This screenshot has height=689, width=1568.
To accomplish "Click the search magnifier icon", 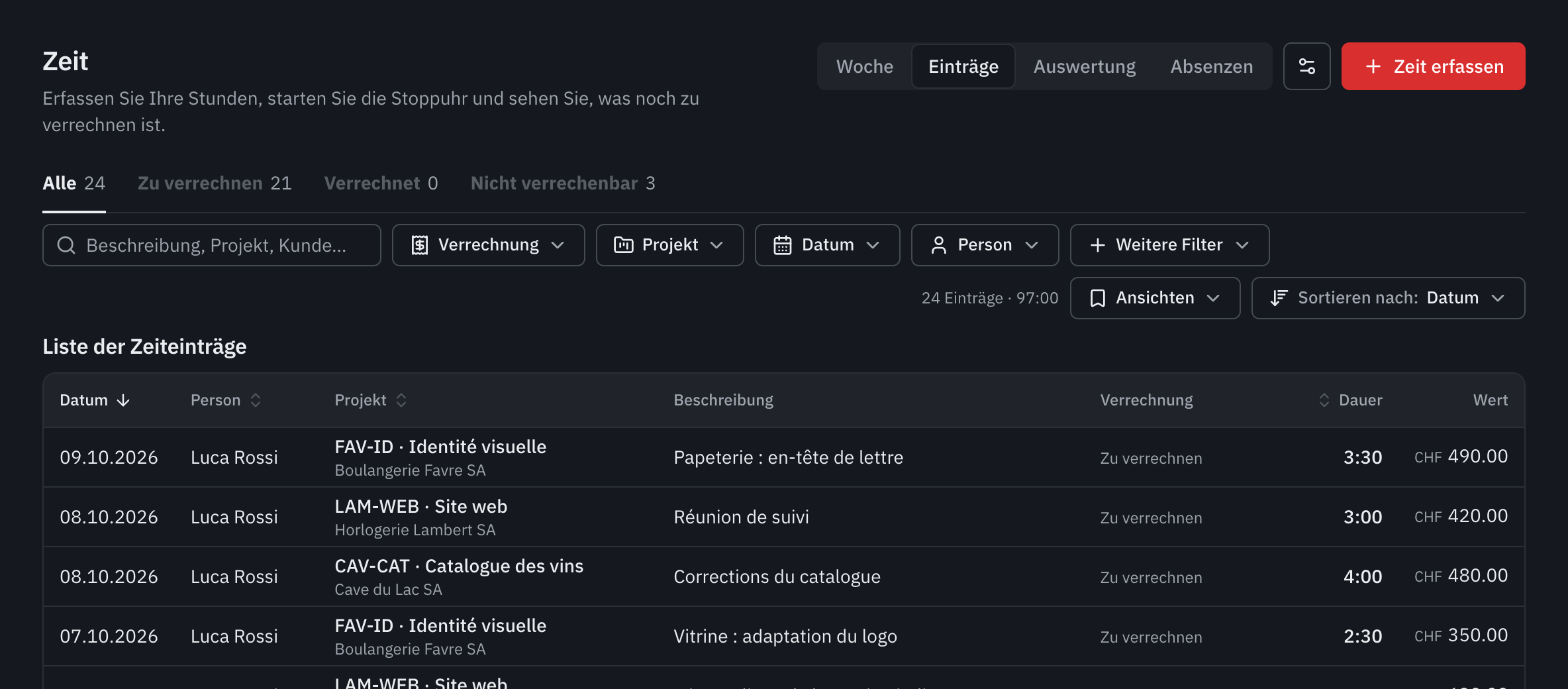I will pos(66,245).
